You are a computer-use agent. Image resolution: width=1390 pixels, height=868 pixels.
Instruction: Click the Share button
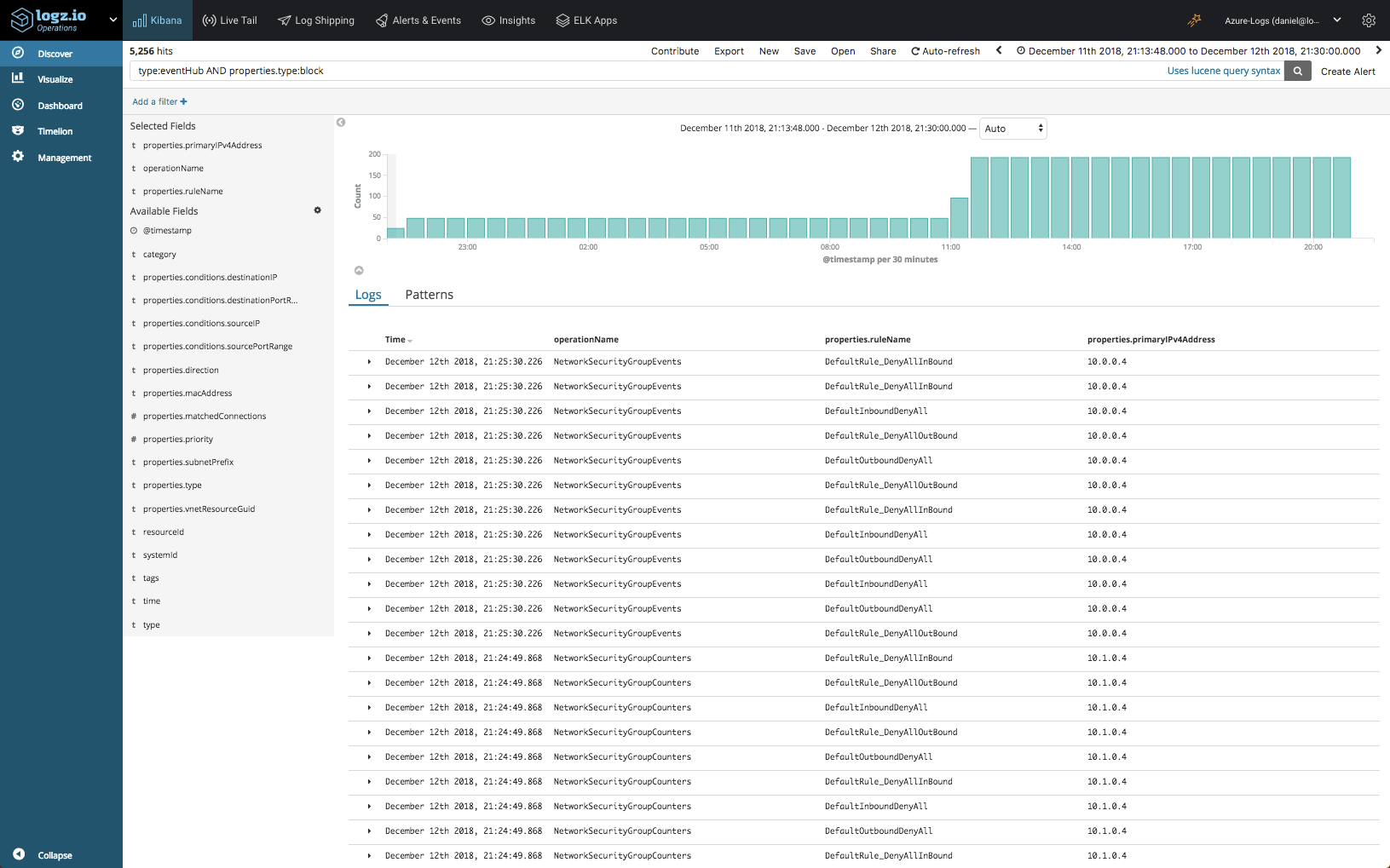click(883, 51)
